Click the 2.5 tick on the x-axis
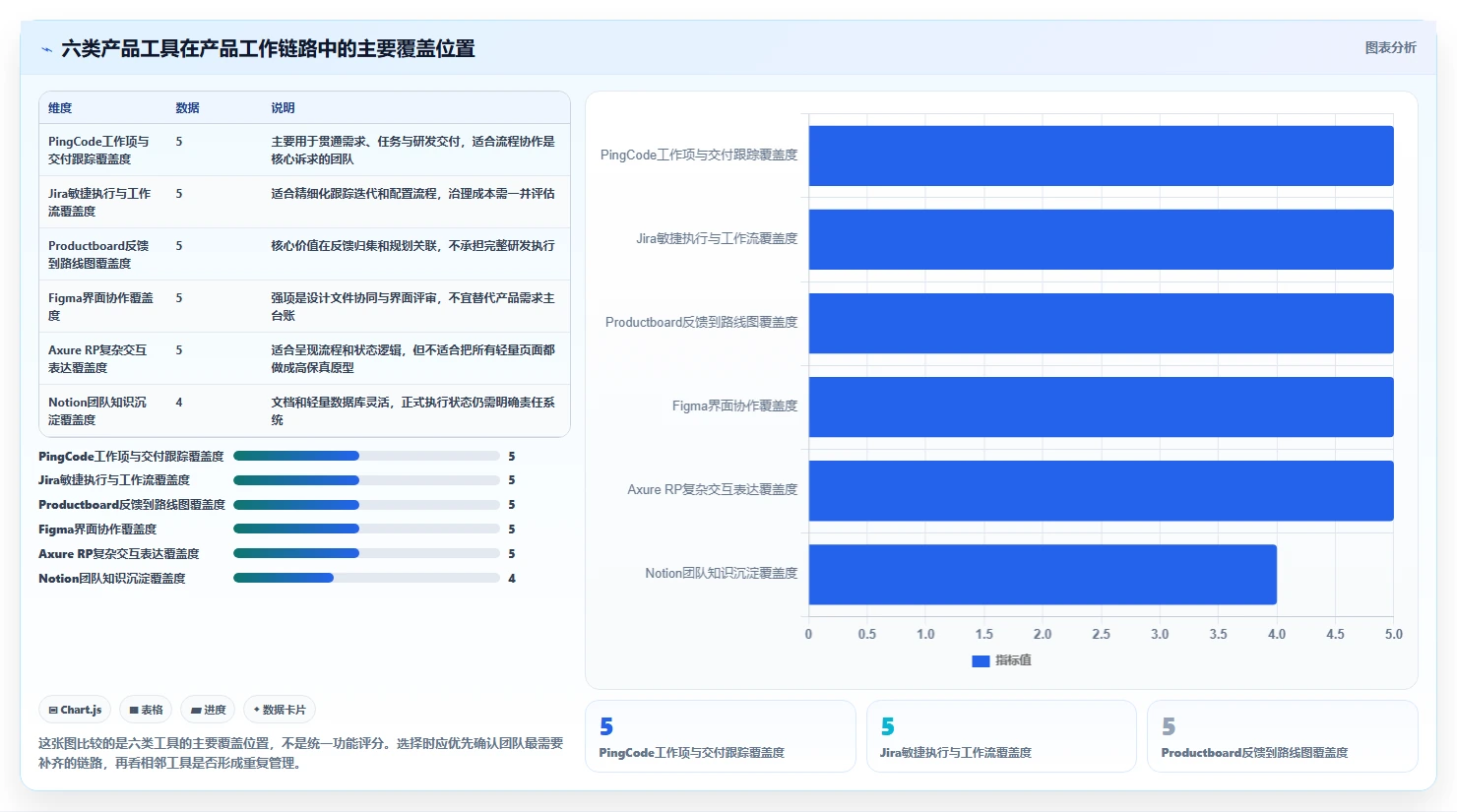1457x812 pixels. (x=1101, y=634)
